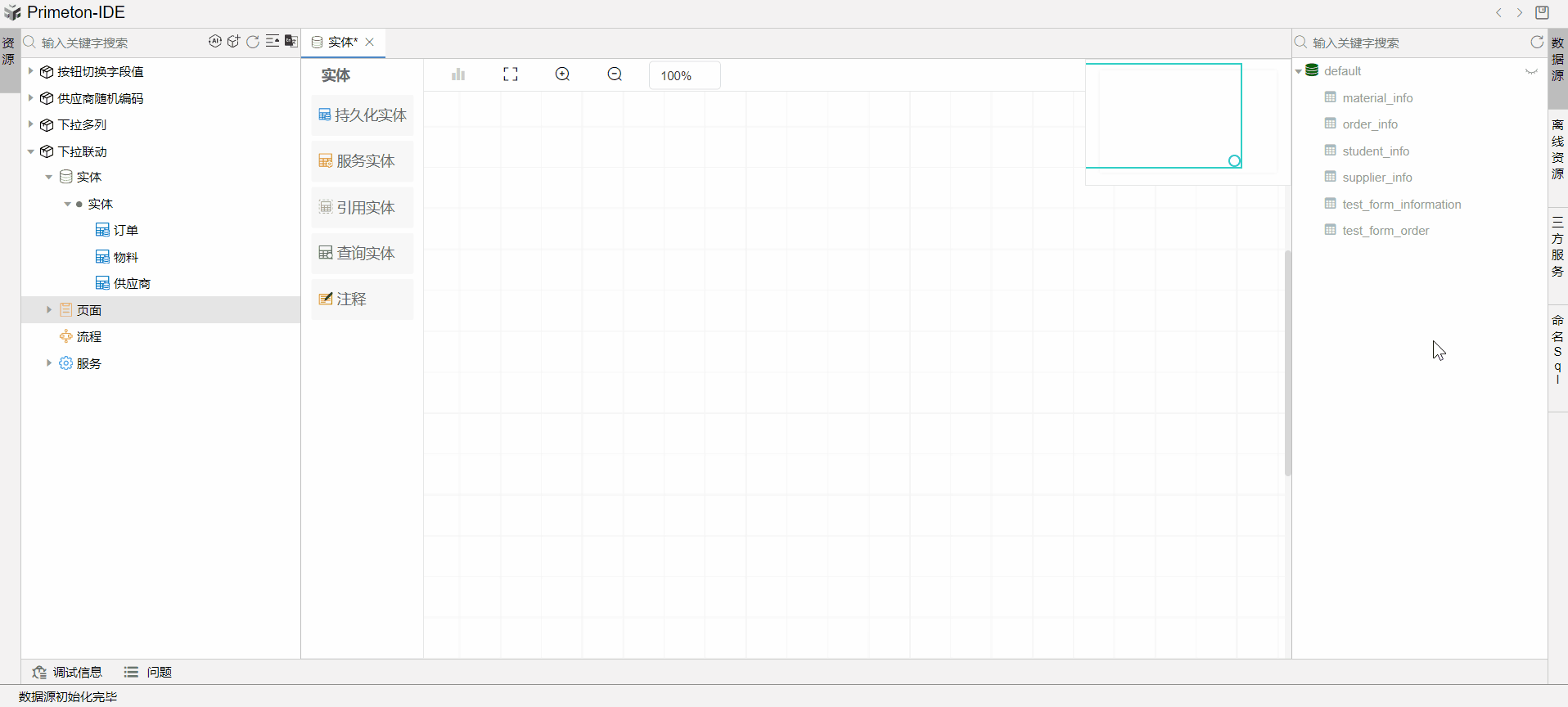Expand the 页面 folder in the tree

pos(49,310)
